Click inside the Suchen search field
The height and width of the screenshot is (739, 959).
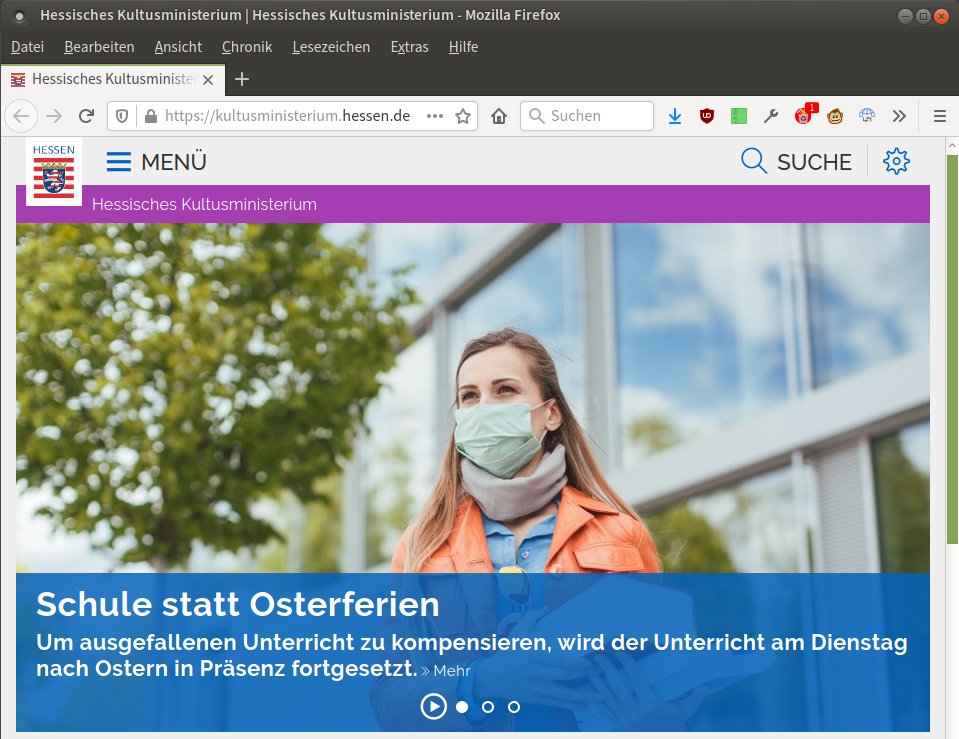[586, 116]
